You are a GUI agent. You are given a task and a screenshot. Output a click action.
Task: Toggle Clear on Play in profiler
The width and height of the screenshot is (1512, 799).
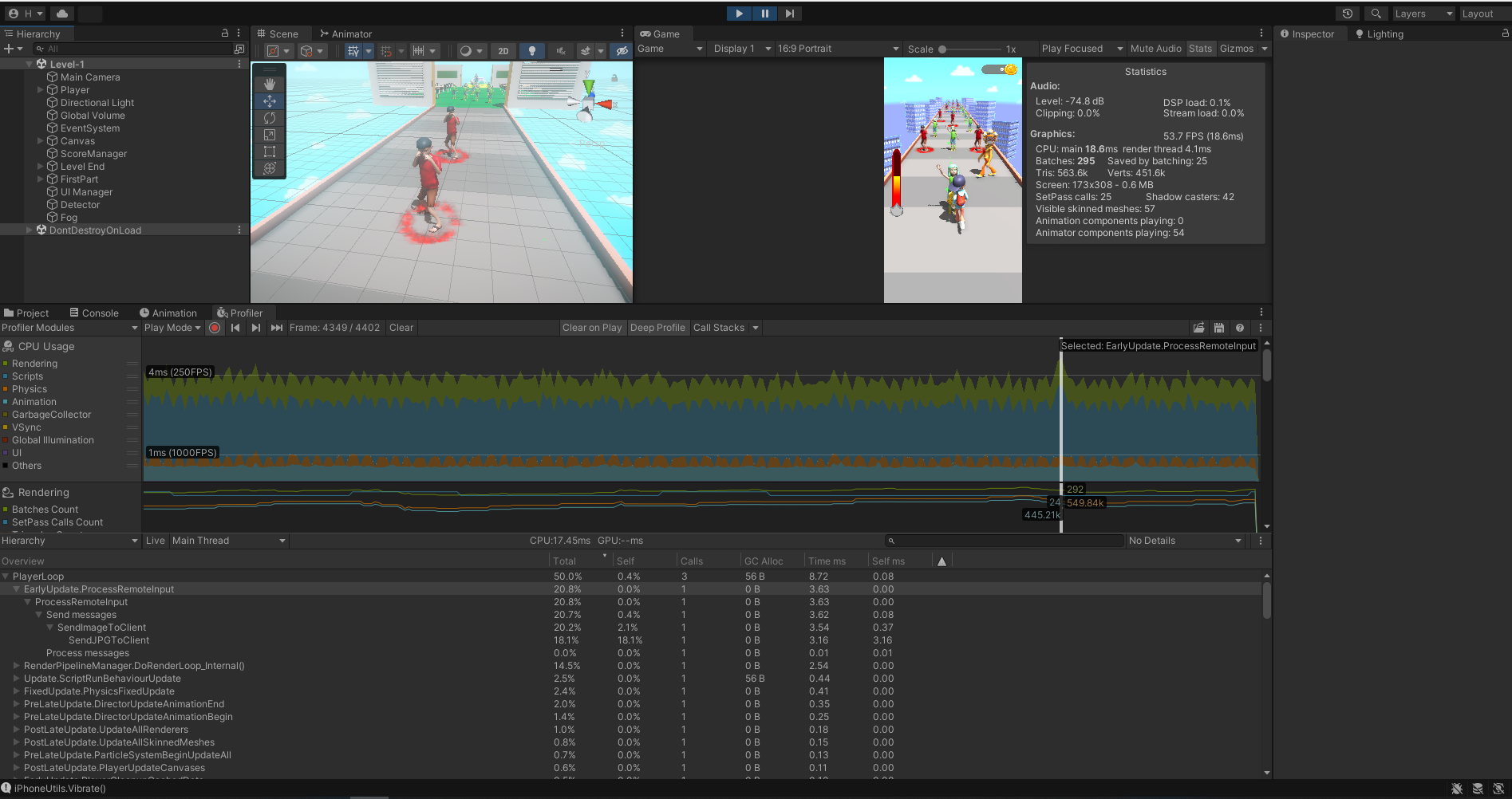(591, 328)
